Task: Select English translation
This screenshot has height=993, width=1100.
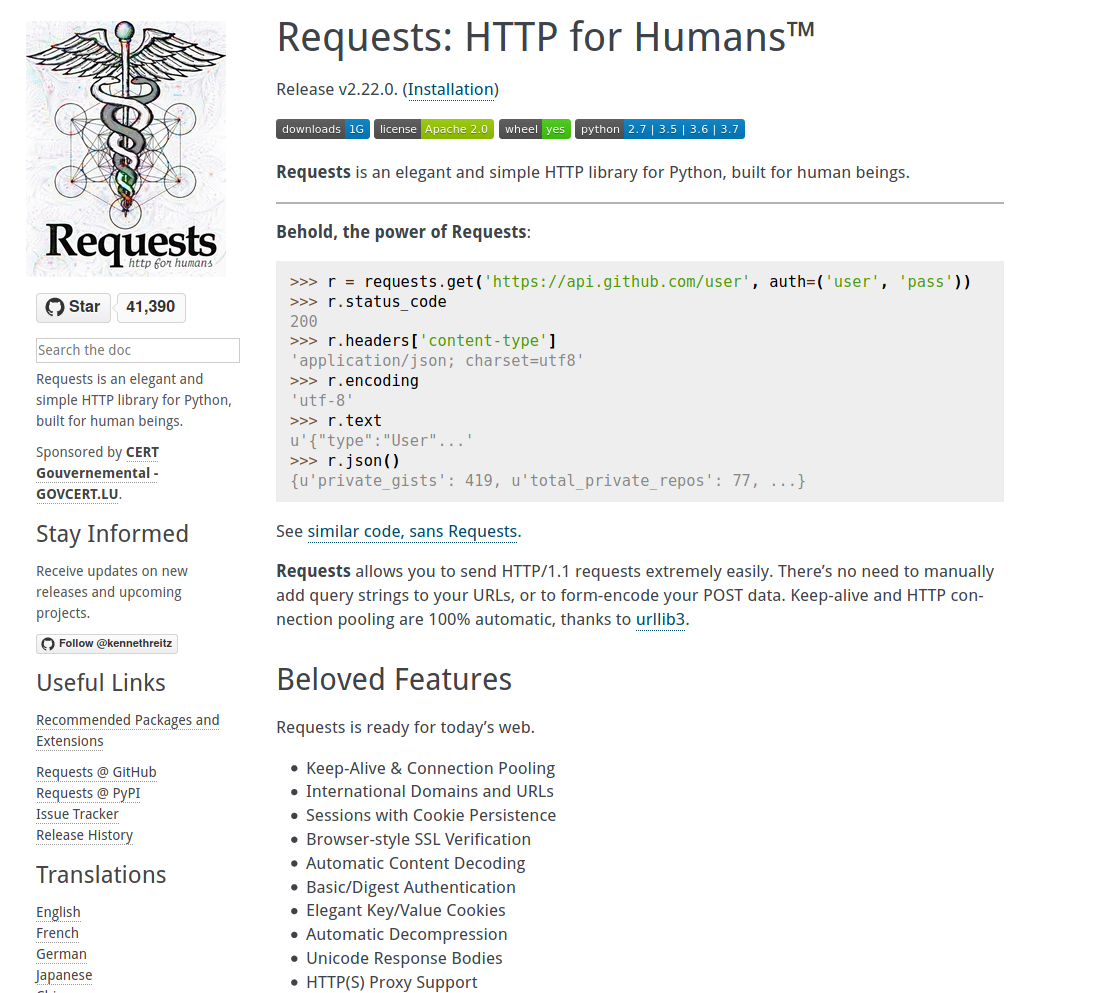Action: (x=58, y=912)
